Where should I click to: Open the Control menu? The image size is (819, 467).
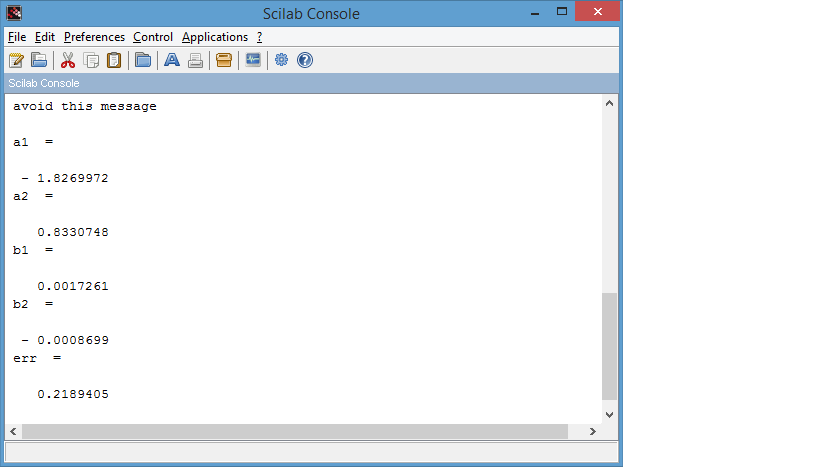click(x=153, y=37)
